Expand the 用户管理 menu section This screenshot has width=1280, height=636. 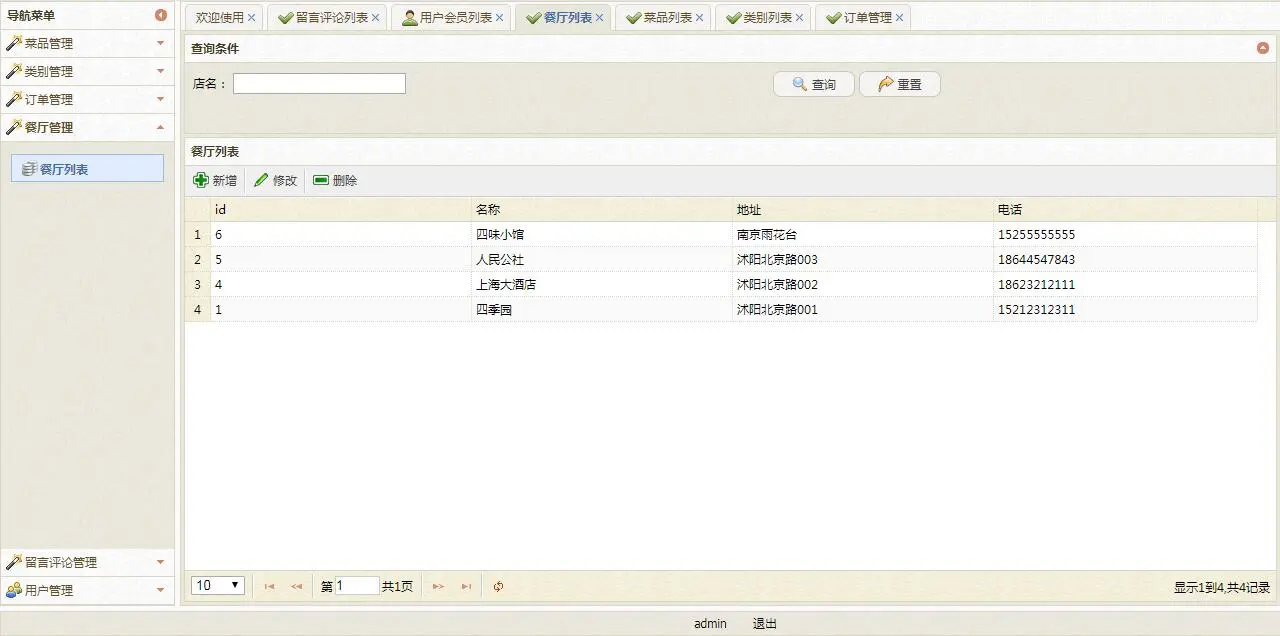point(87,591)
